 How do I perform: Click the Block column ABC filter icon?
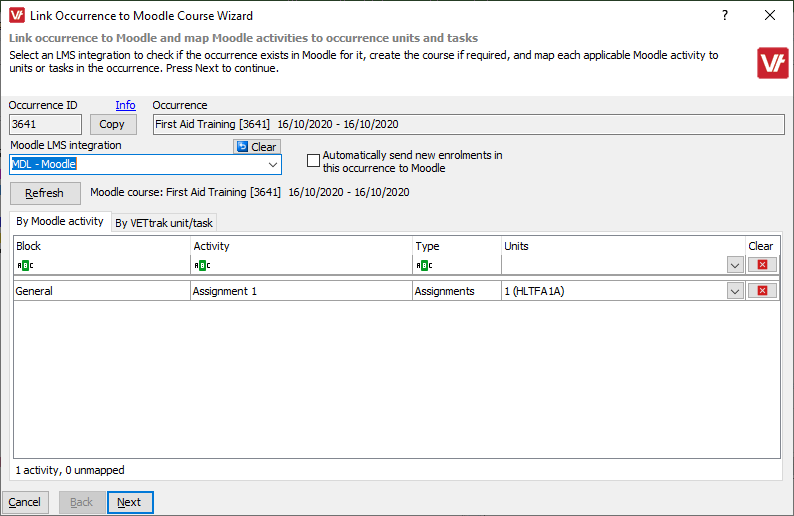(x=25, y=265)
